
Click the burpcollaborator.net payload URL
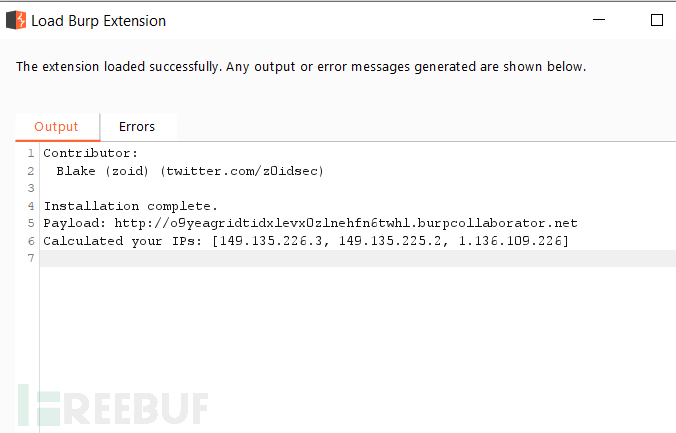(346, 223)
